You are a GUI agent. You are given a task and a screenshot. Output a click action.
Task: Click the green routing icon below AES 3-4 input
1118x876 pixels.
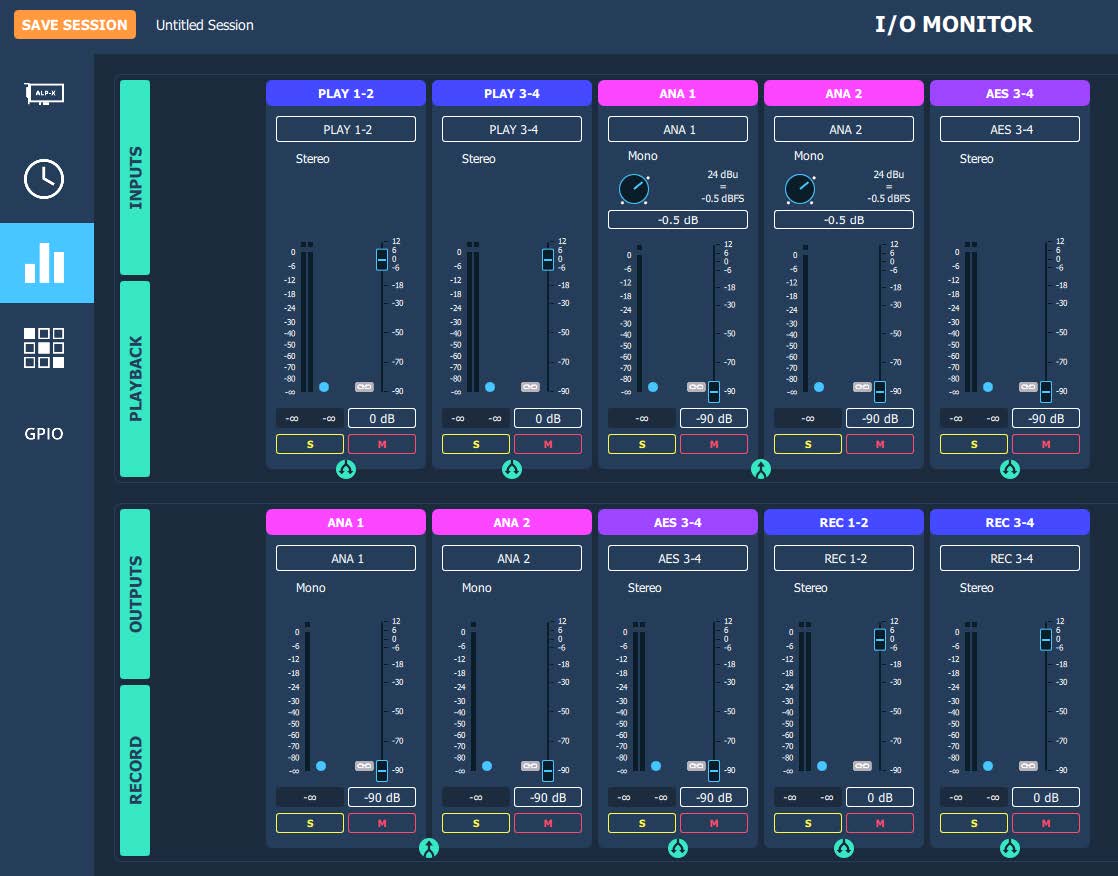(1010, 469)
